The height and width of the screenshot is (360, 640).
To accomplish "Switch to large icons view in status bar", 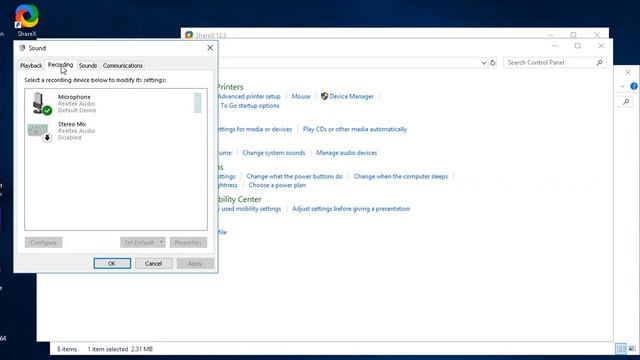I will pos(632,349).
